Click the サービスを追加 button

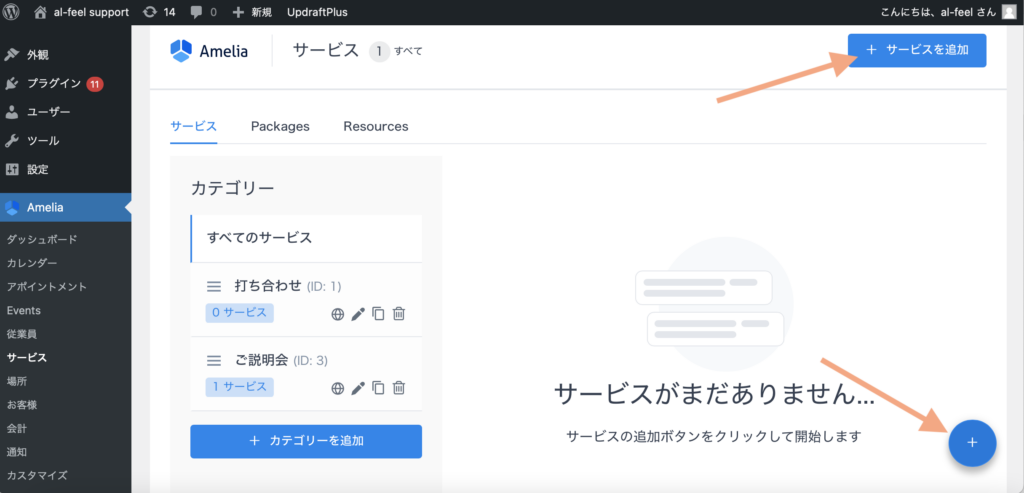[x=917, y=50]
